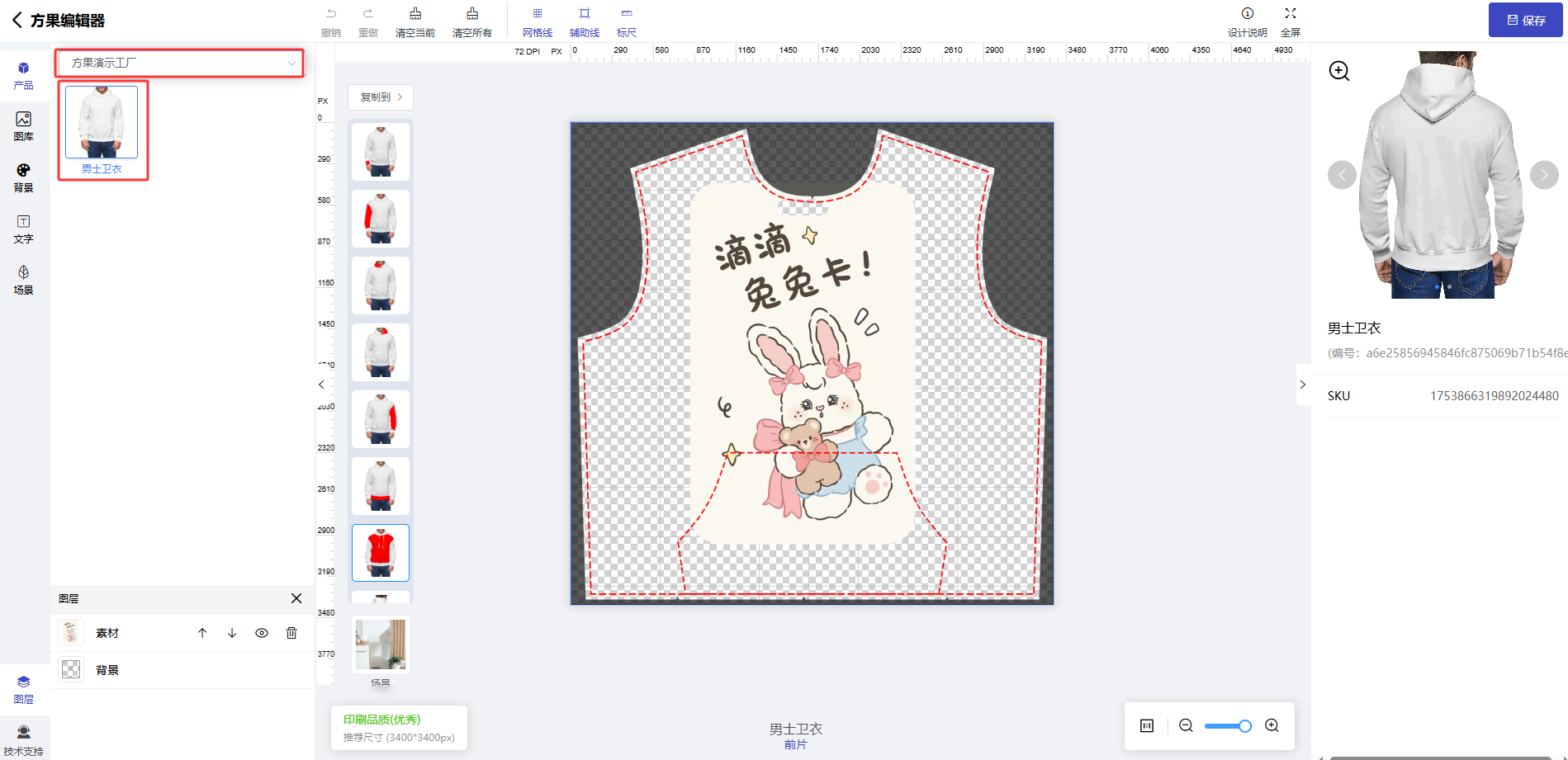Image resolution: width=1568 pixels, height=760 pixels.
Task: Open the 场景 room scene thumbnail
Action: [381, 644]
